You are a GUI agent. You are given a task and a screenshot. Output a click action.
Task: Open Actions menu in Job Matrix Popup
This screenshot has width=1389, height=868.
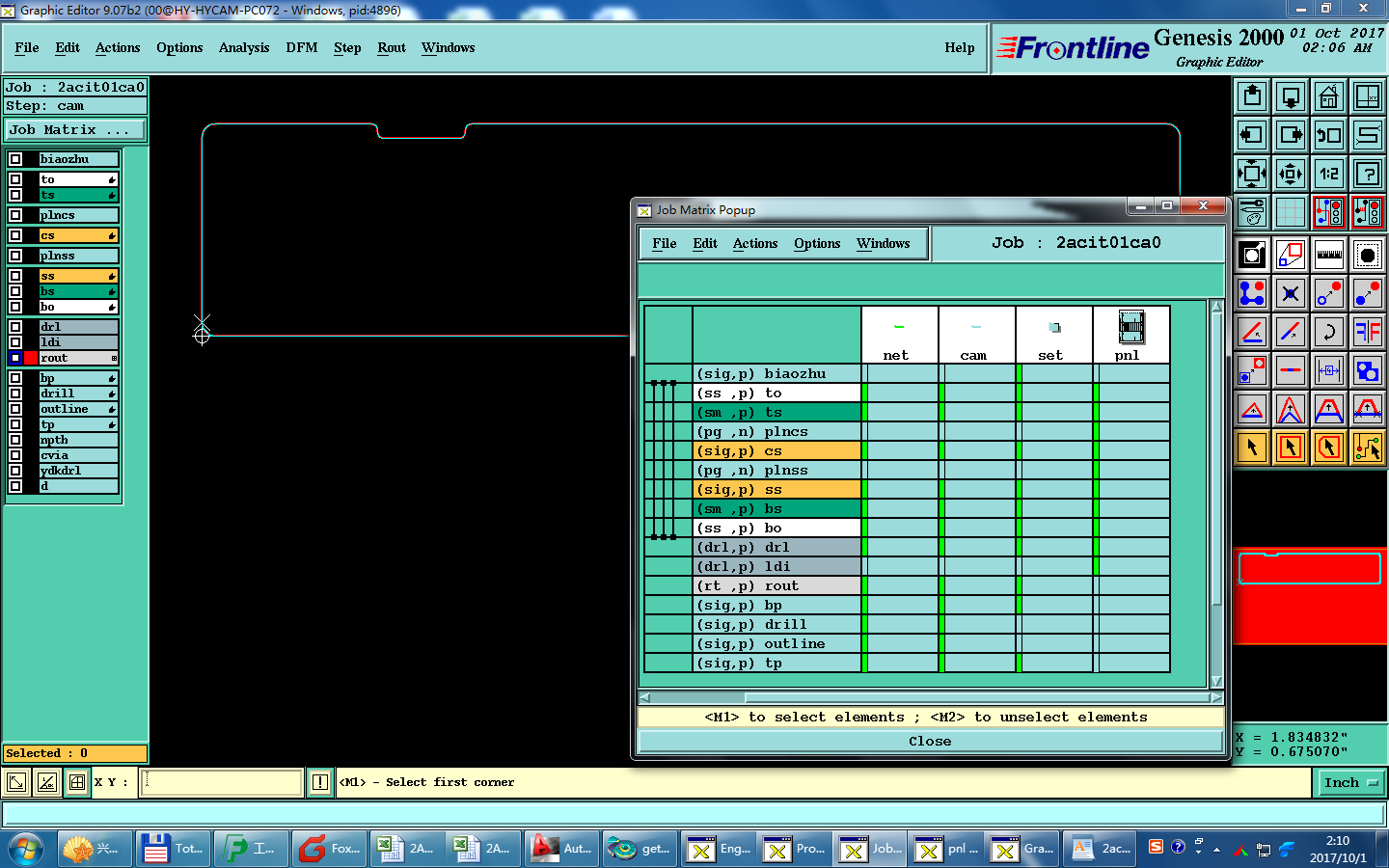755,244
